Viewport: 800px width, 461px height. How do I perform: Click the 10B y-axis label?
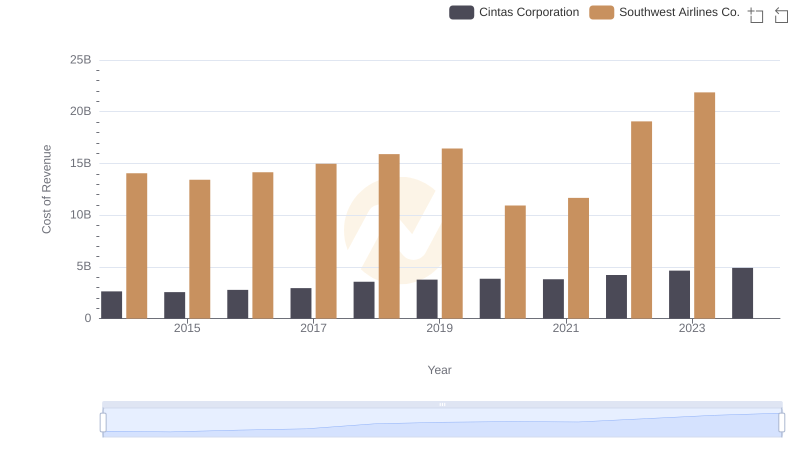tap(81, 215)
